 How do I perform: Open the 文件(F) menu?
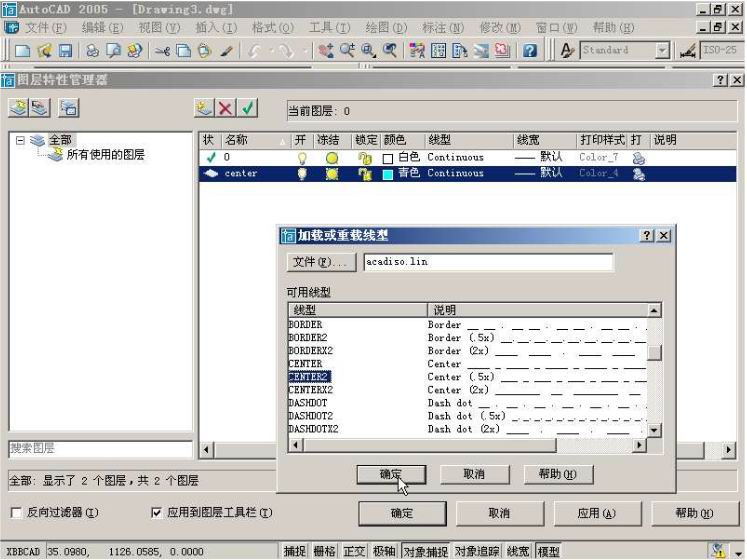(x=45, y=28)
